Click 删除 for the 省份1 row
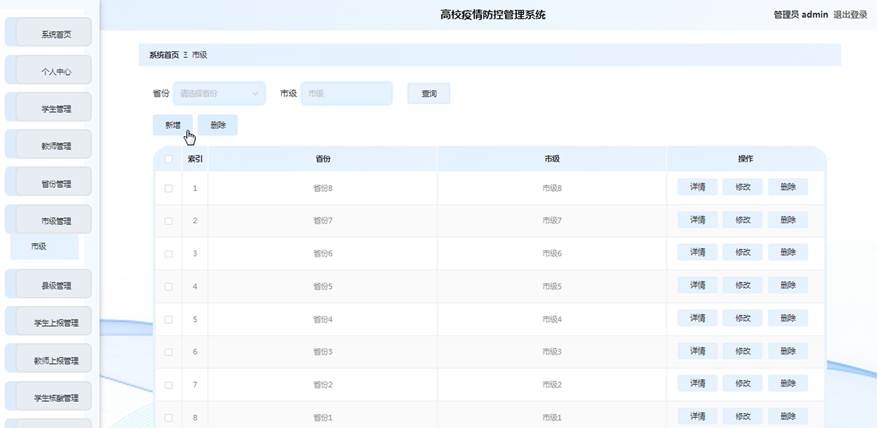This screenshot has width=877, height=428. point(788,416)
